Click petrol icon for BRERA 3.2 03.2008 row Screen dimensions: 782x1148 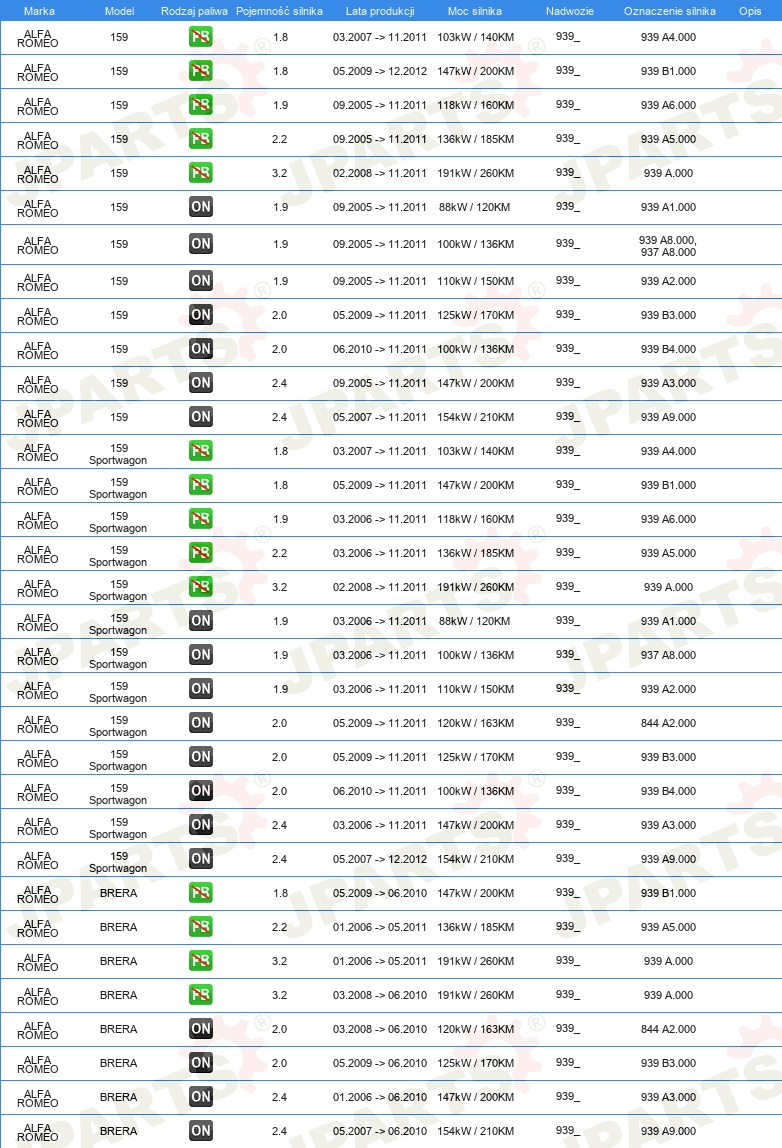click(201, 995)
